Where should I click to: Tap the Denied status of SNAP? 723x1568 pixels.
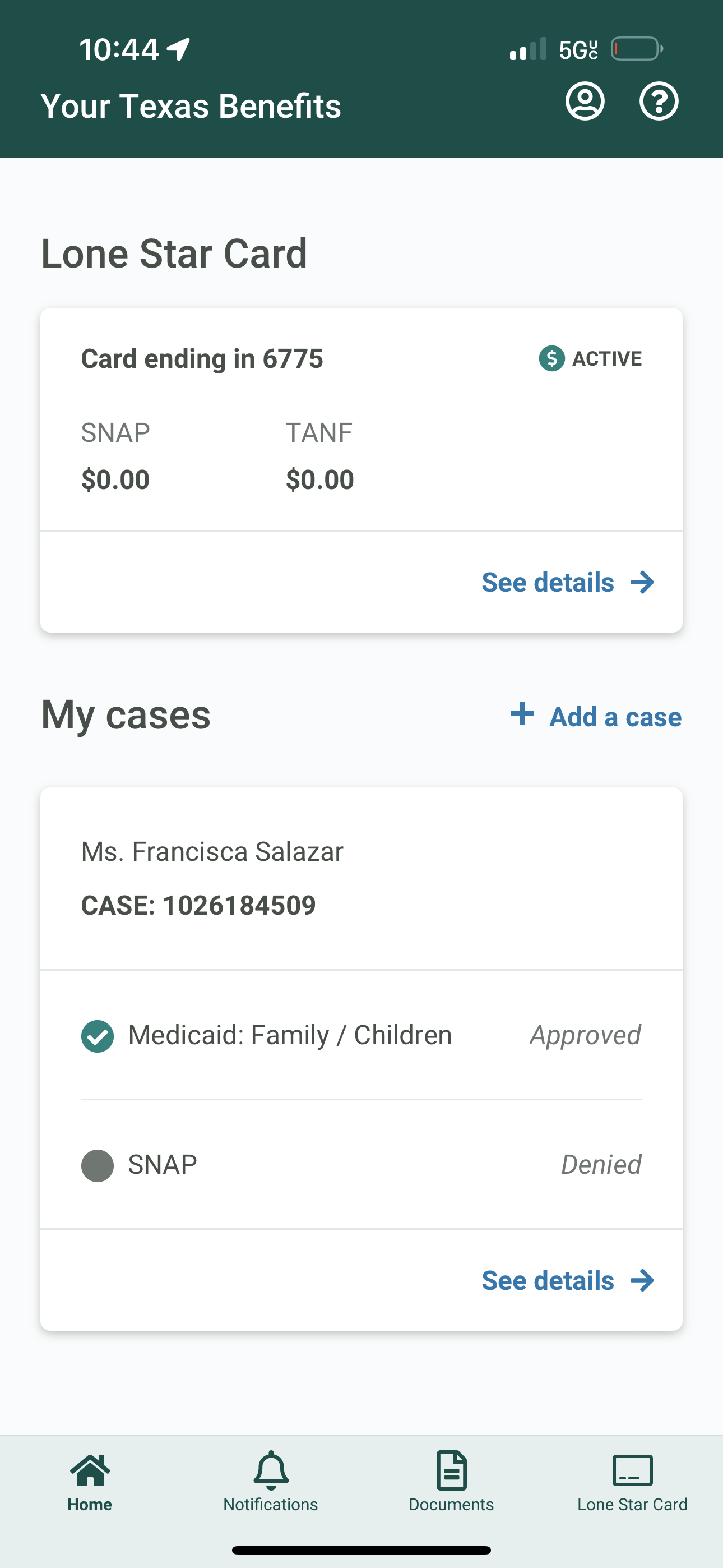(601, 1165)
